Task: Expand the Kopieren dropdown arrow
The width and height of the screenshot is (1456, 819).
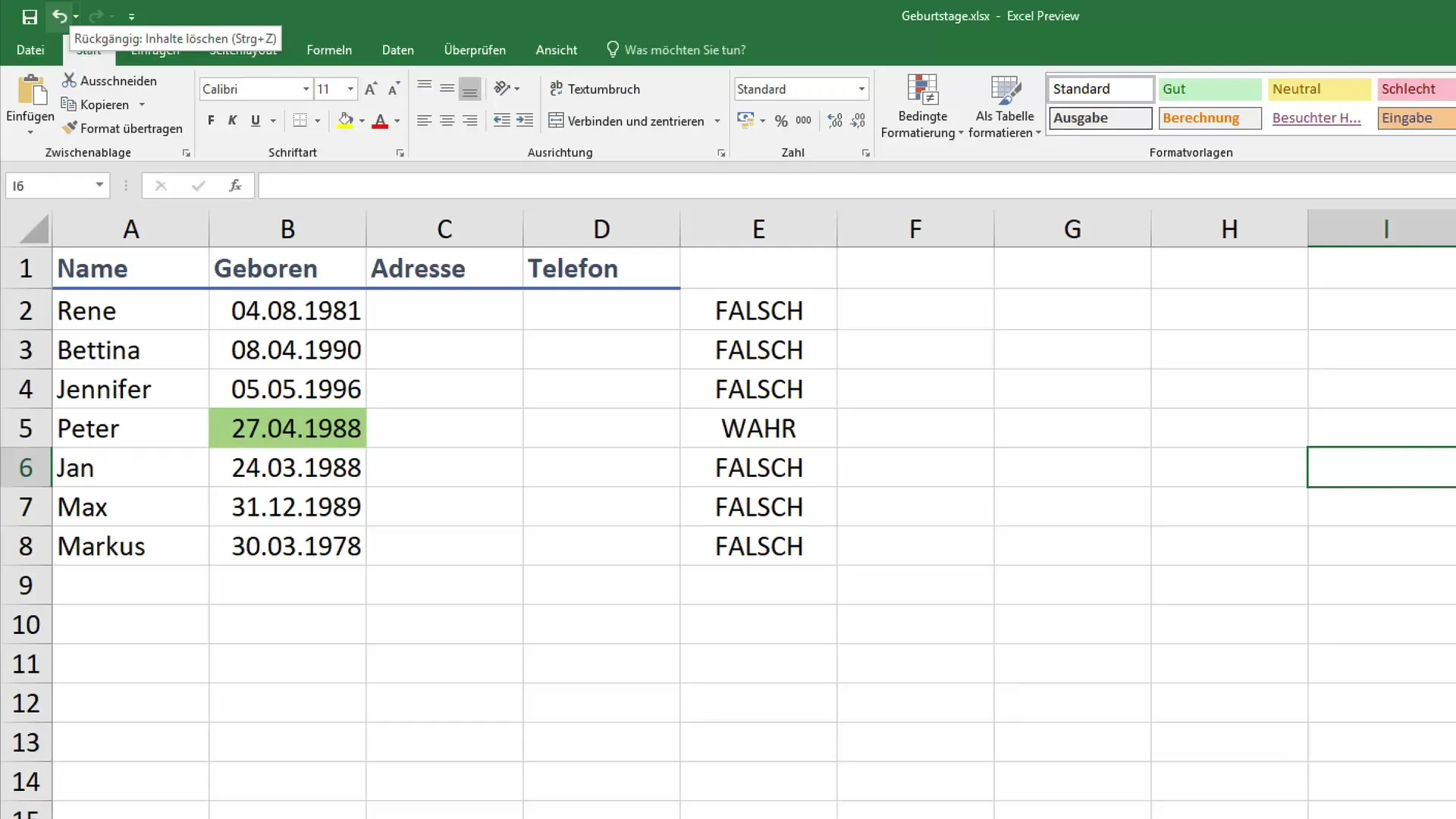Action: click(142, 105)
